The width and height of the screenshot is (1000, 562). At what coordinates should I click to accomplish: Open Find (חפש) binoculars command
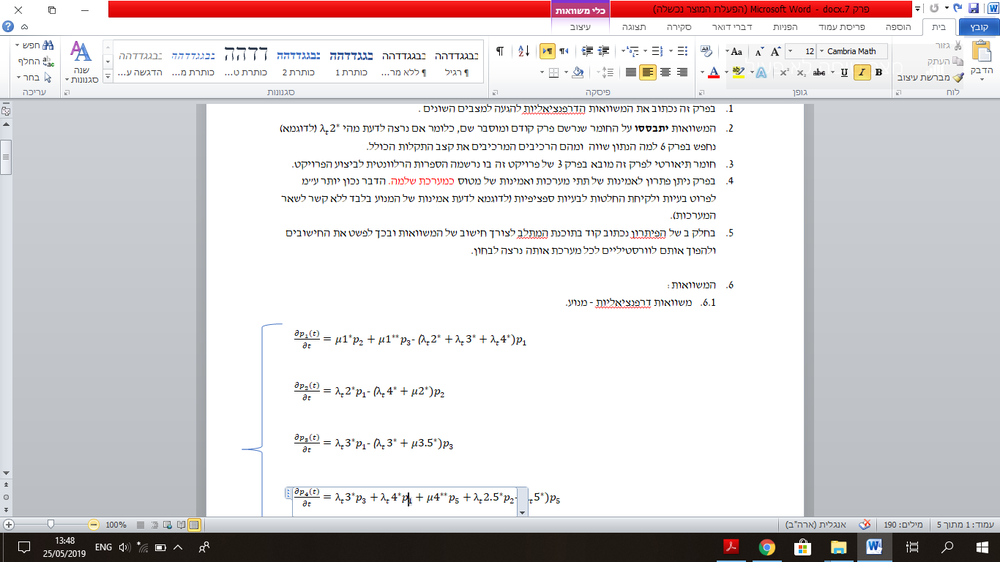36,45
